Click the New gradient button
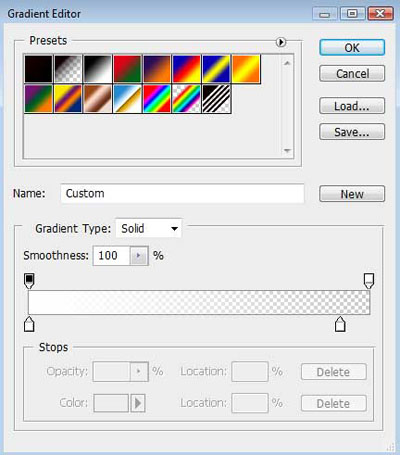Screen dimensions: 400x455 [352, 194]
